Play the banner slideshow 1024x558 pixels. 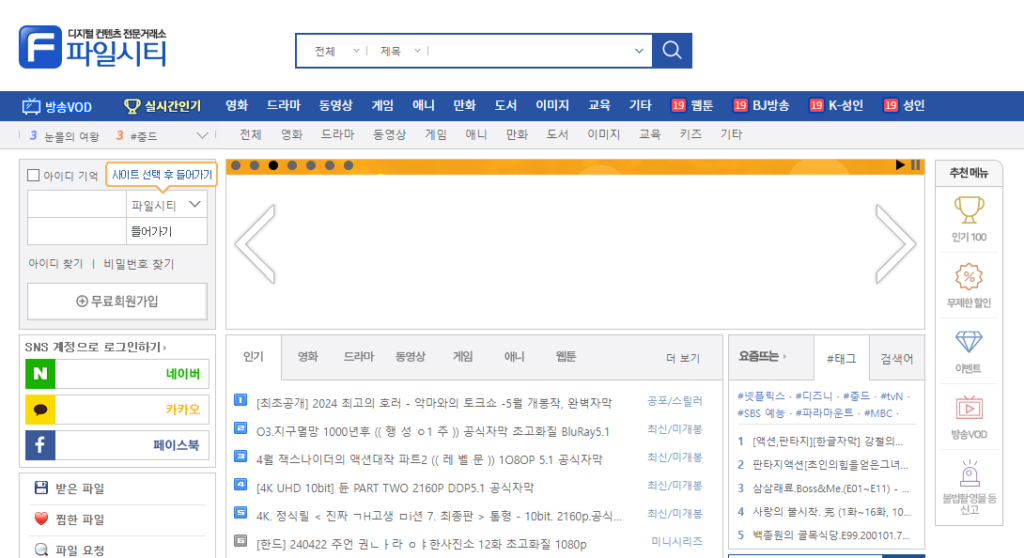click(x=900, y=165)
